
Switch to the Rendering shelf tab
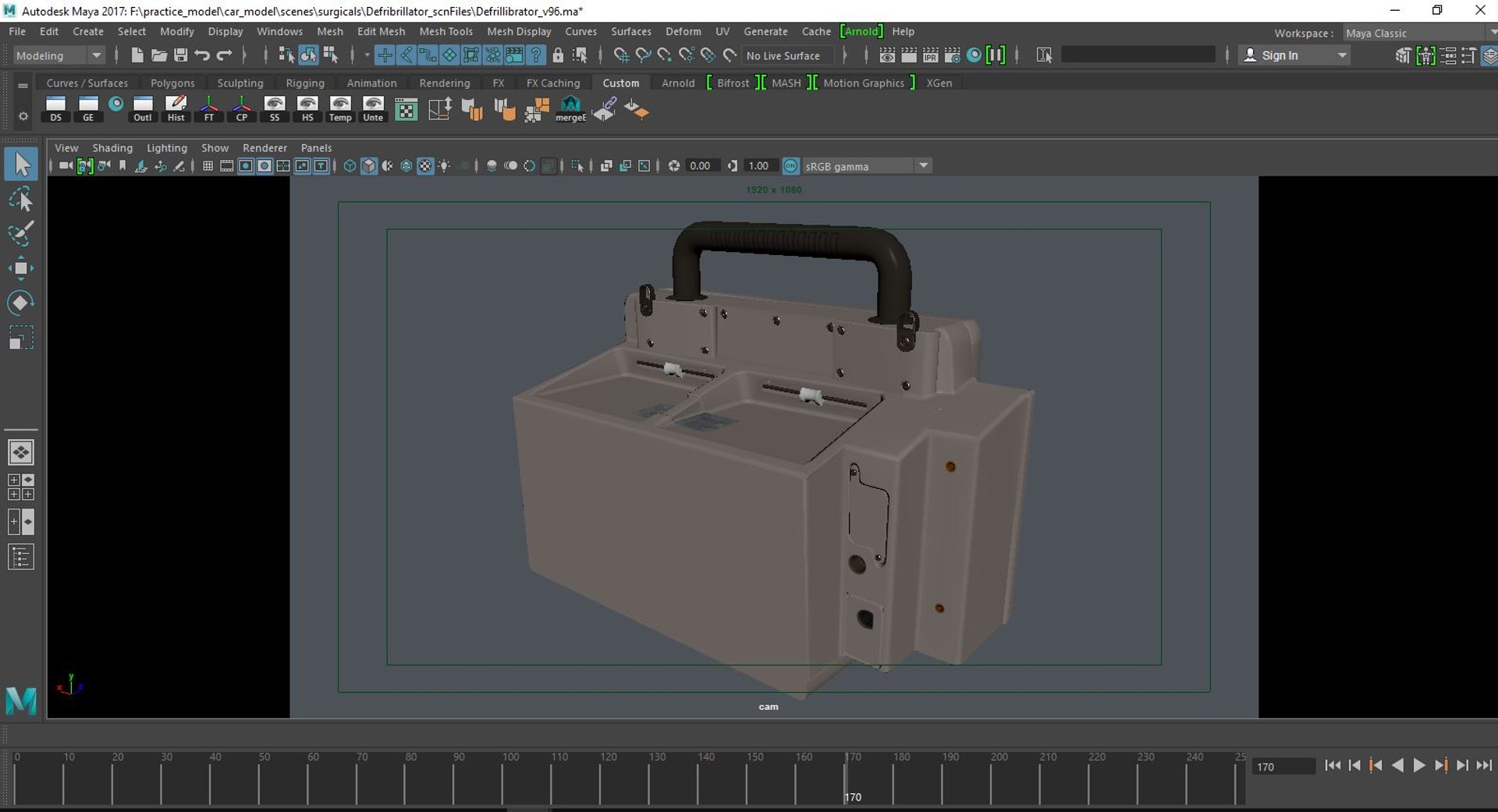[x=445, y=83]
